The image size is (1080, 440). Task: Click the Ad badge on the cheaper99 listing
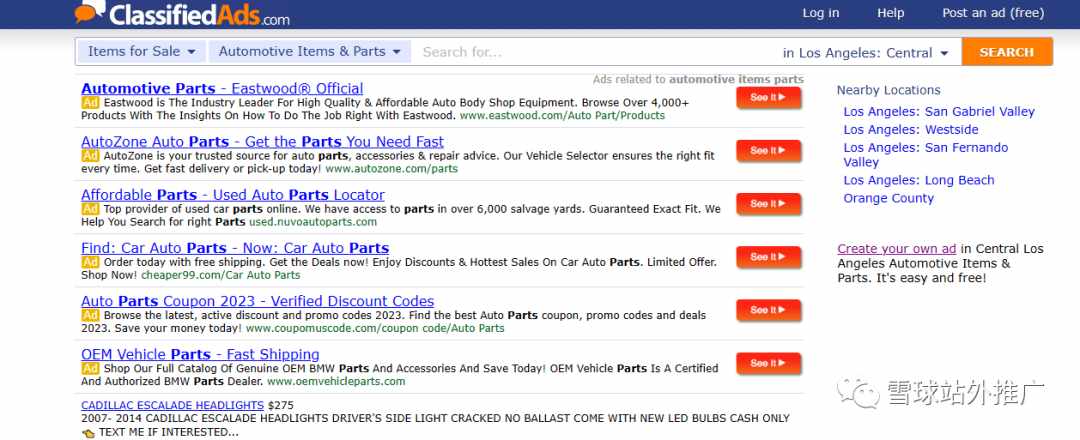pyautogui.click(x=90, y=262)
